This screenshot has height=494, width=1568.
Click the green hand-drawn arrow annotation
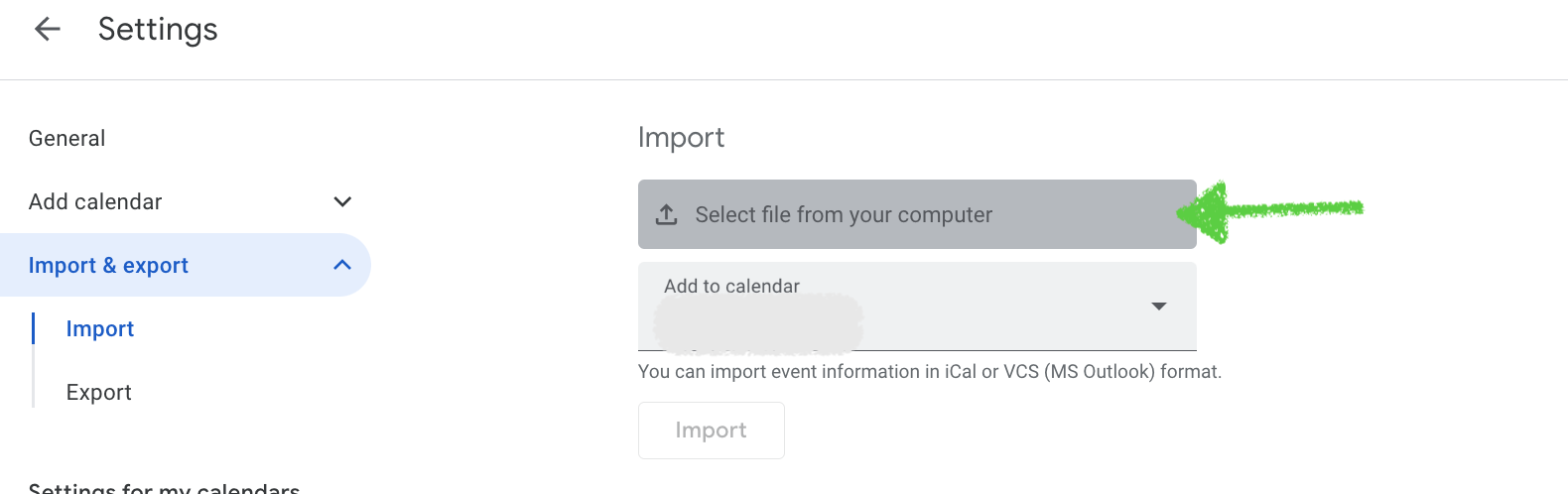click(x=1270, y=210)
